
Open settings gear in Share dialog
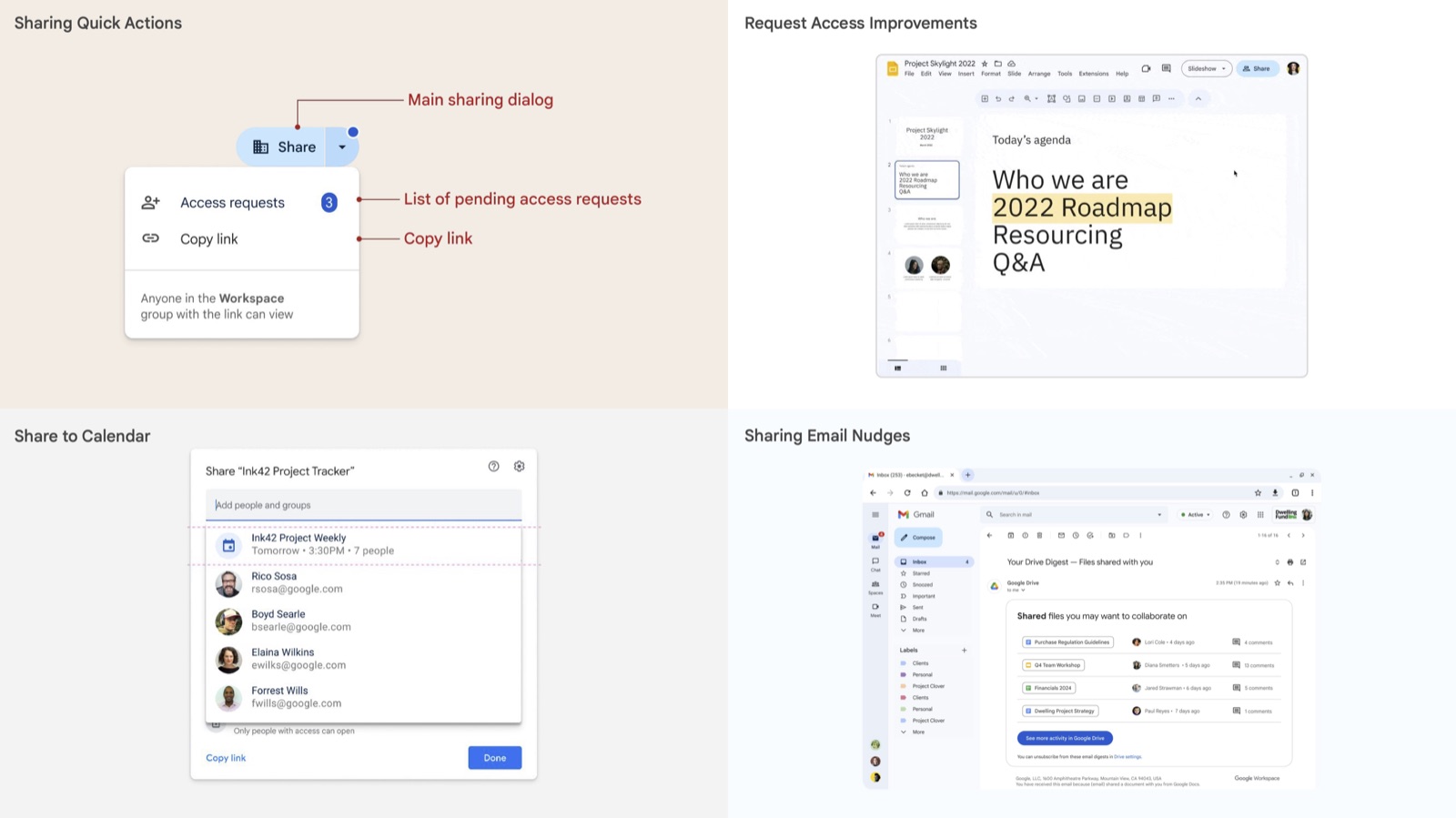[x=519, y=466]
